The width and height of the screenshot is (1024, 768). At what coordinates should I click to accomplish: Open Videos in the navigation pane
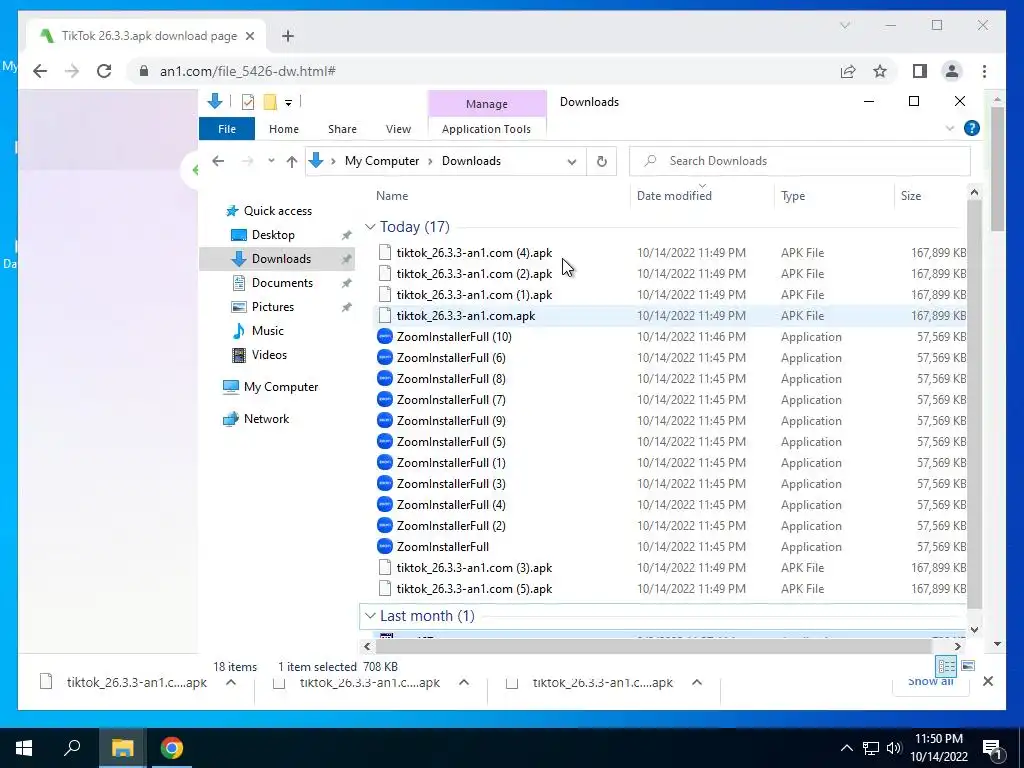click(x=269, y=355)
